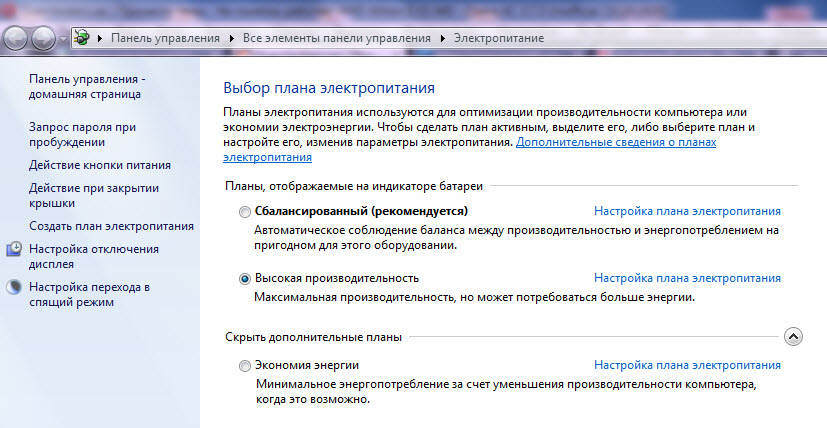The width and height of the screenshot is (827, 428).
Task: Click the Forward navigation arrow button
Action: point(43,39)
